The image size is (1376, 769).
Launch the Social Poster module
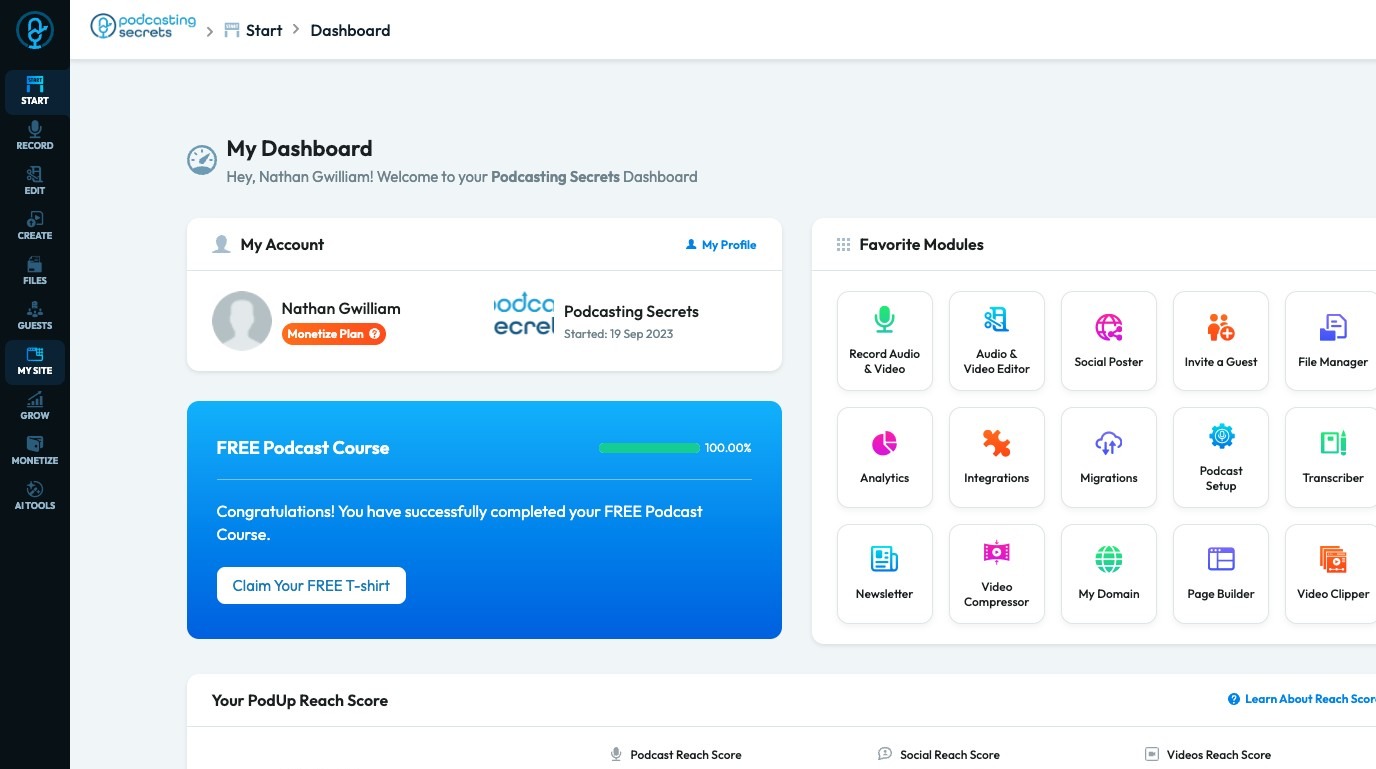point(1109,341)
